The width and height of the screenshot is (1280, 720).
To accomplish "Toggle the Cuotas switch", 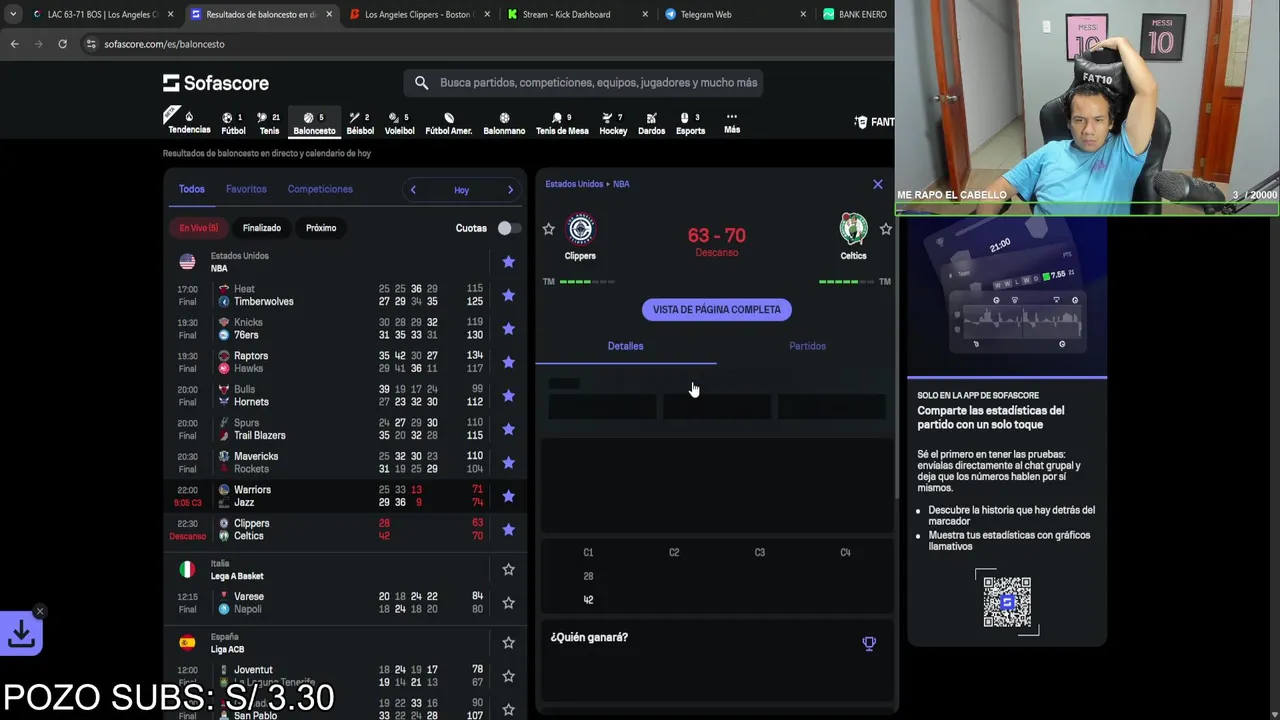I will click(x=508, y=228).
